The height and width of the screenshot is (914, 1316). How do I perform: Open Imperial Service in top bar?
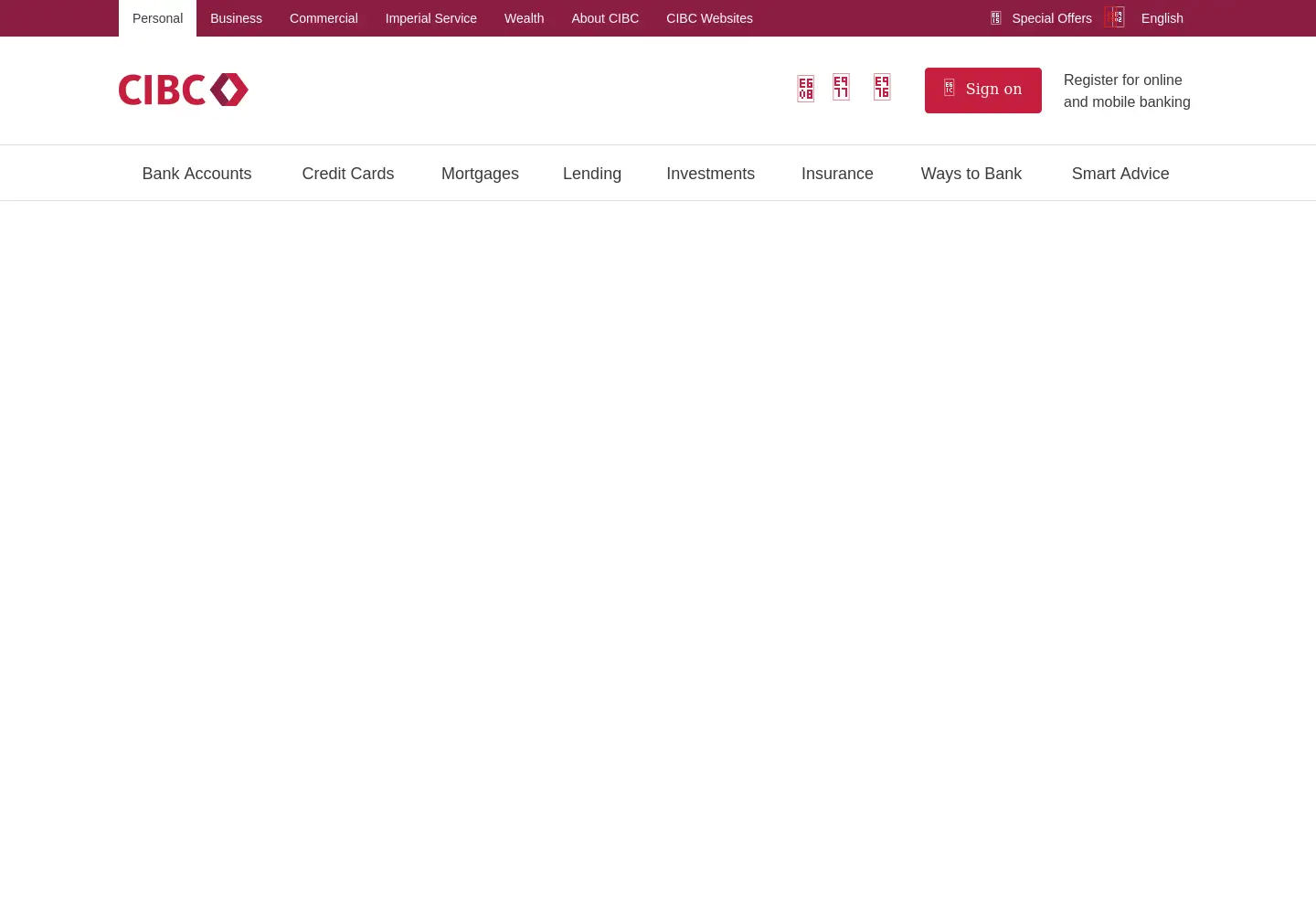pyautogui.click(x=431, y=18)
